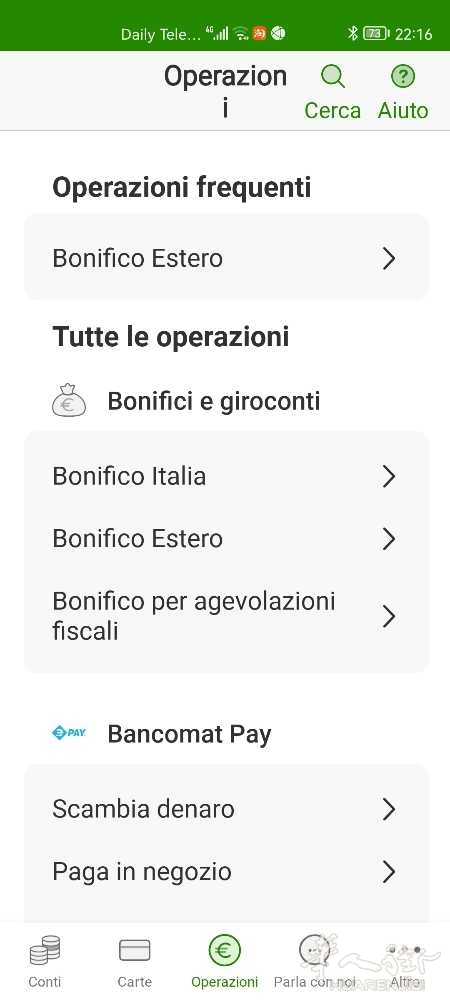This screenshot has width=450, height=1000.
Task: Expand chevron of Bonifico per agevolazioni fiscali
Action: [389, 617]
